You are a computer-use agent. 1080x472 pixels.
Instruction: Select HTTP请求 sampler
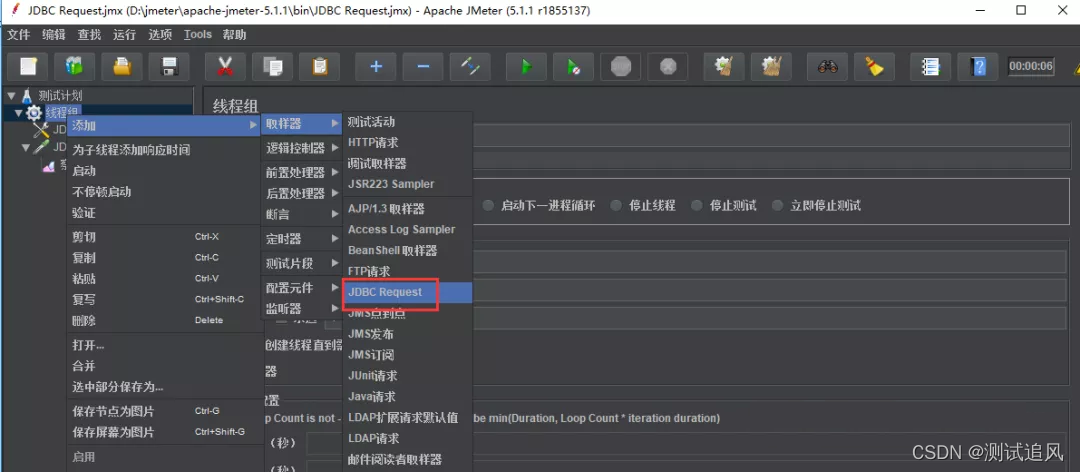click(x=408, y=143)
